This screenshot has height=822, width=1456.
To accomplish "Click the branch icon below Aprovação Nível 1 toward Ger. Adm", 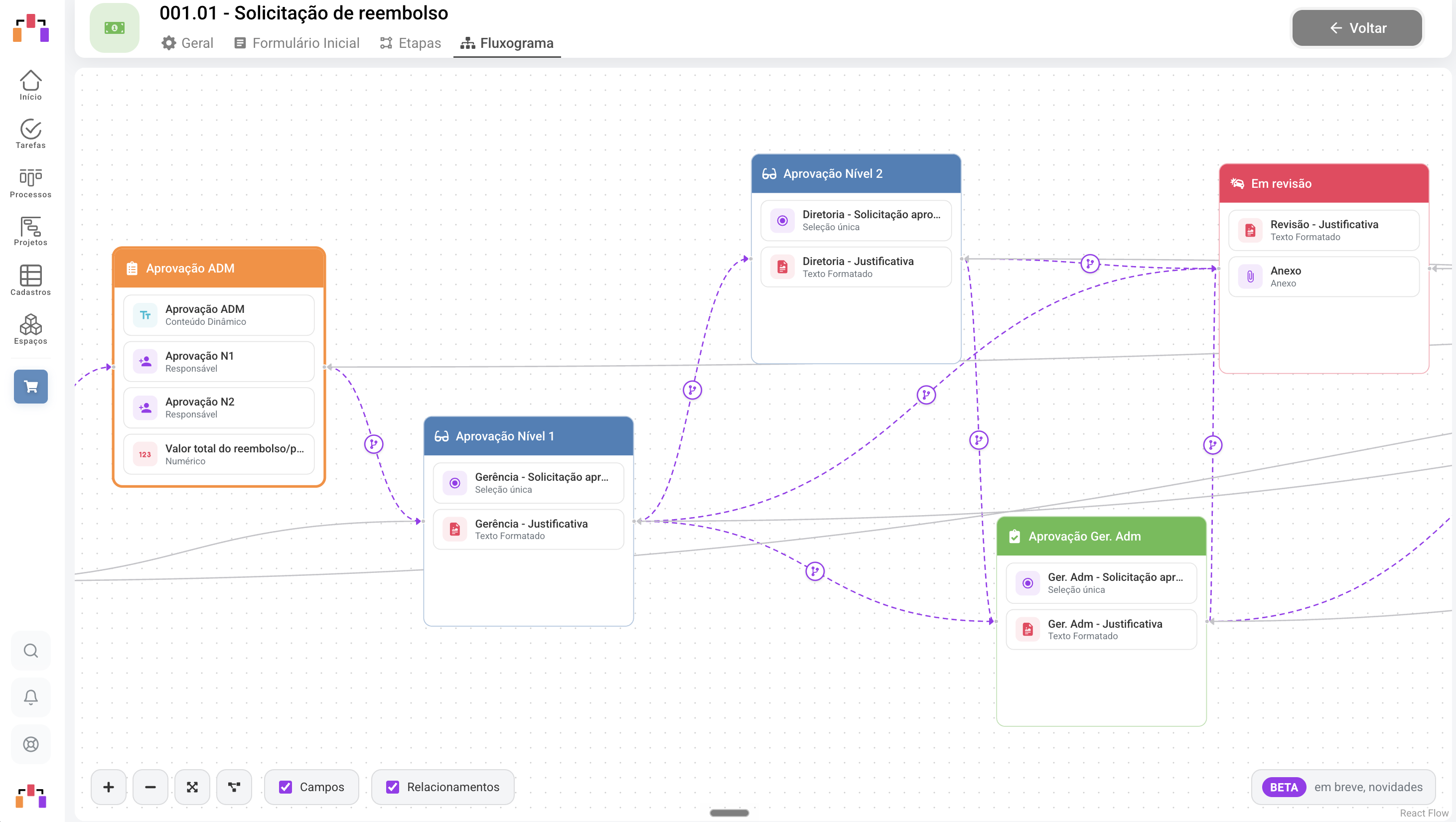I will click(x=815, y=571).
